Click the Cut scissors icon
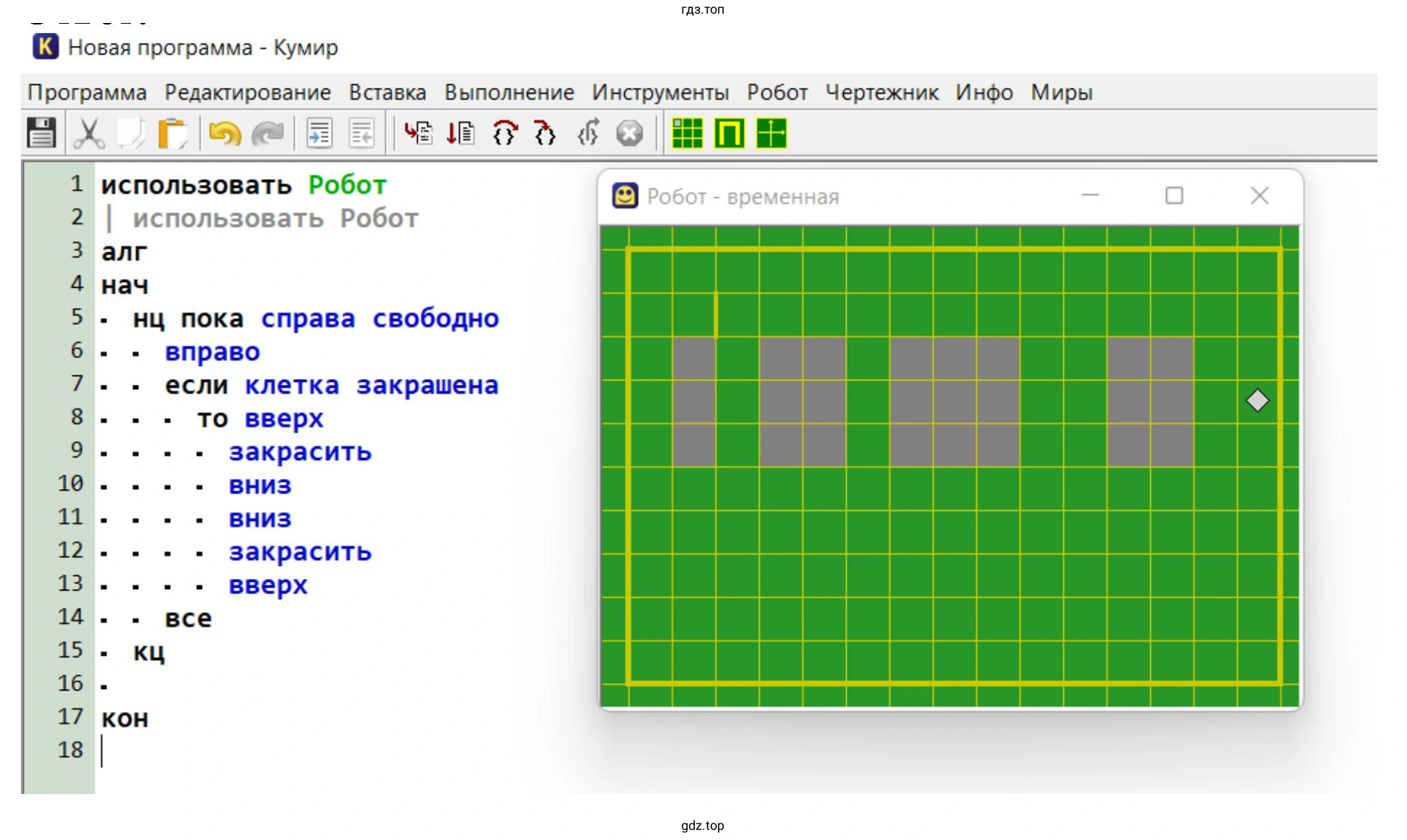 coord(88,133)
